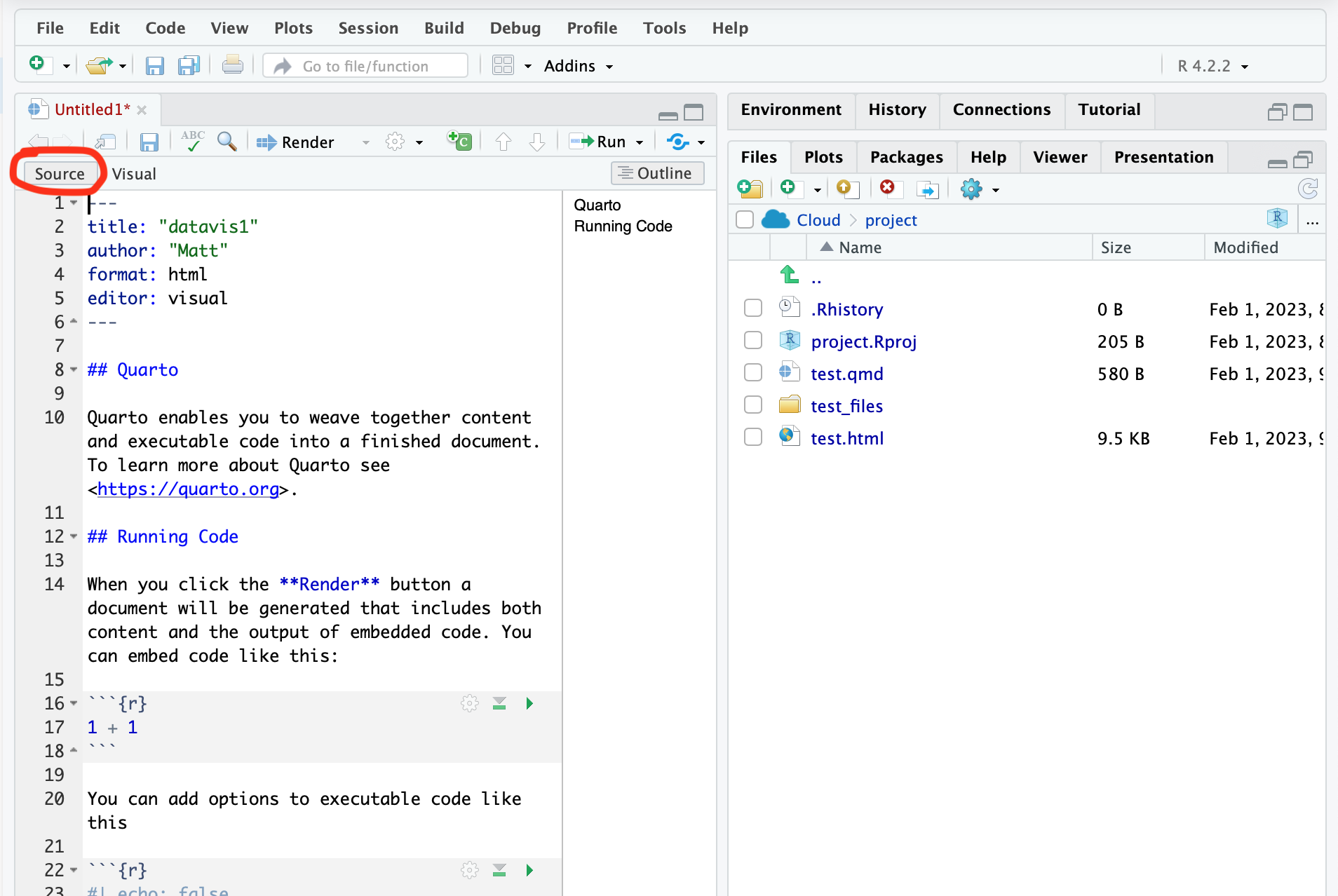
Task: Click the project R icon in Files path bar
Action: point(1277,219)
